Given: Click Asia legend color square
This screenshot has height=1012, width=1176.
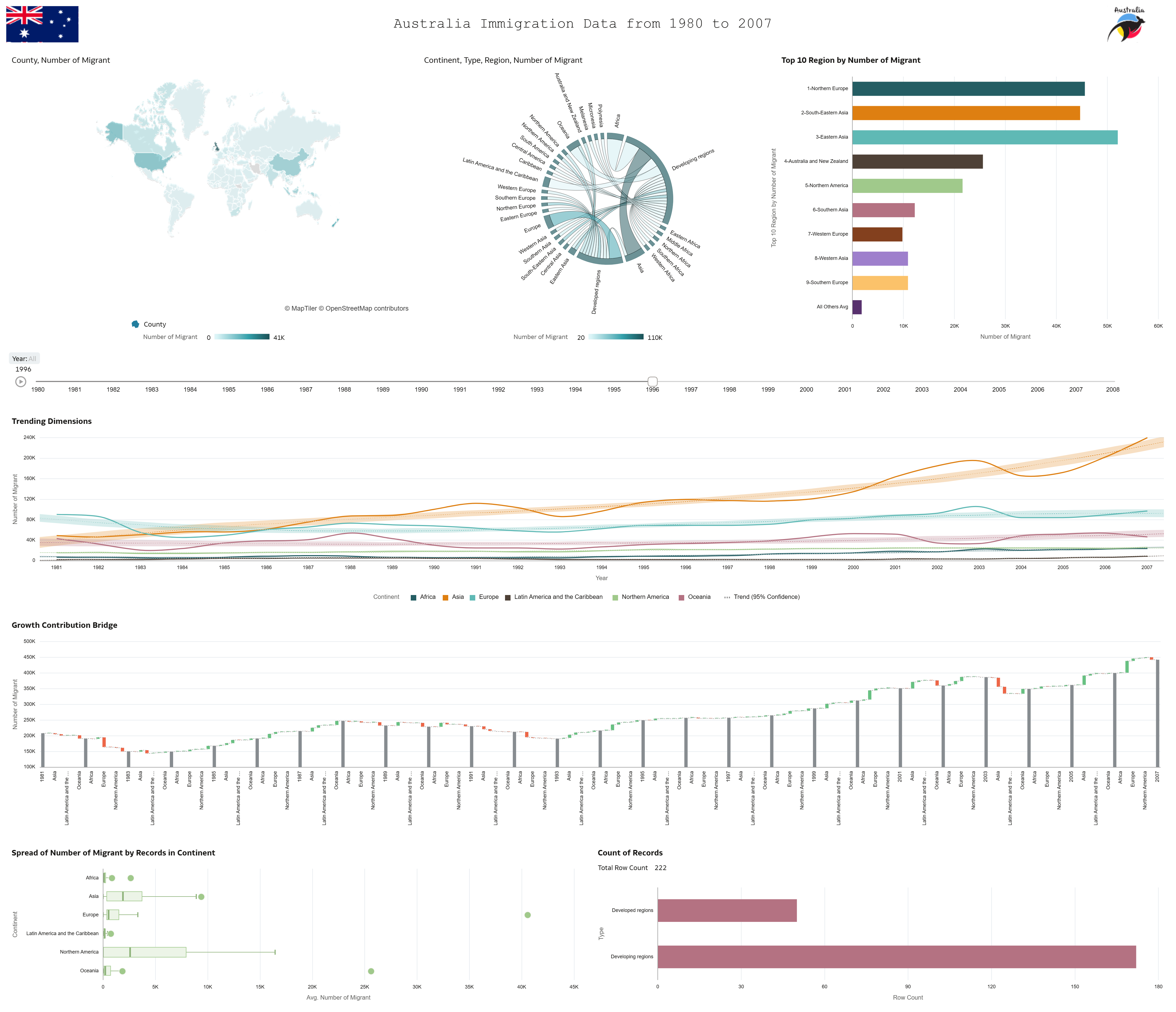Looking at the screenshot, I should (x=445, y=597).
